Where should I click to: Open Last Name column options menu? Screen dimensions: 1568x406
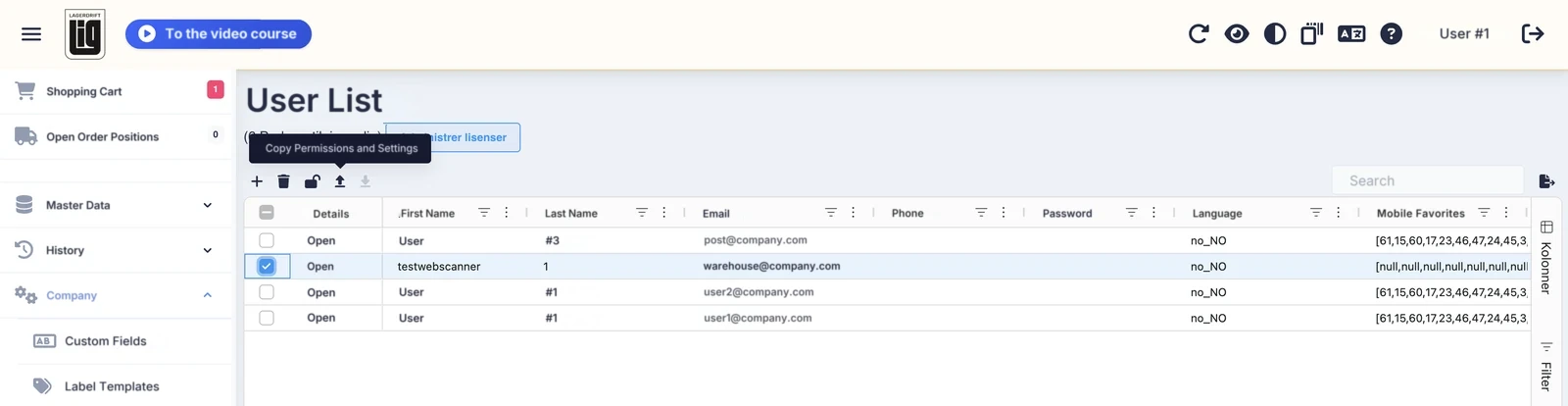pyautogui.click(x=664, y=213)
